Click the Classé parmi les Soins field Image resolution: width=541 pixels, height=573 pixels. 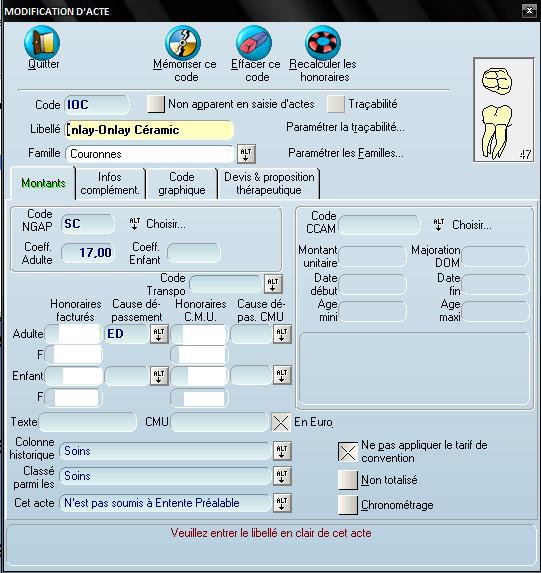click(x=165, y=476)
